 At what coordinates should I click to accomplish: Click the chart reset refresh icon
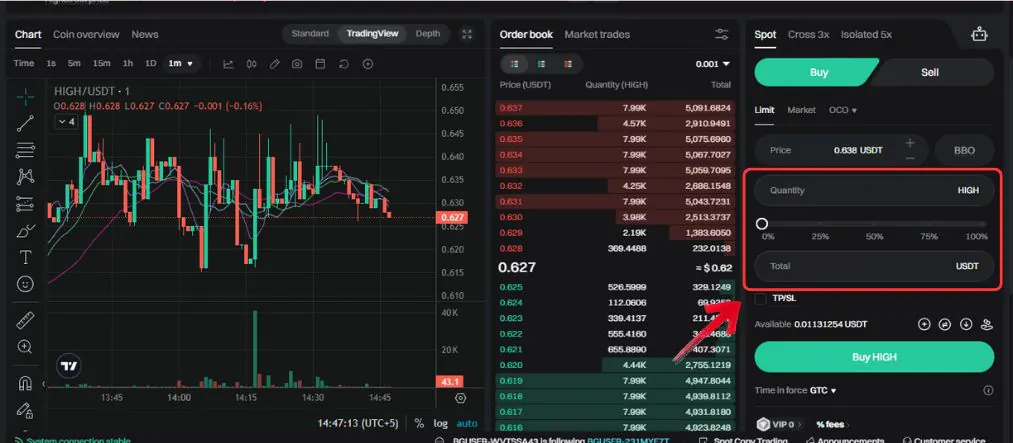(344, 64)
